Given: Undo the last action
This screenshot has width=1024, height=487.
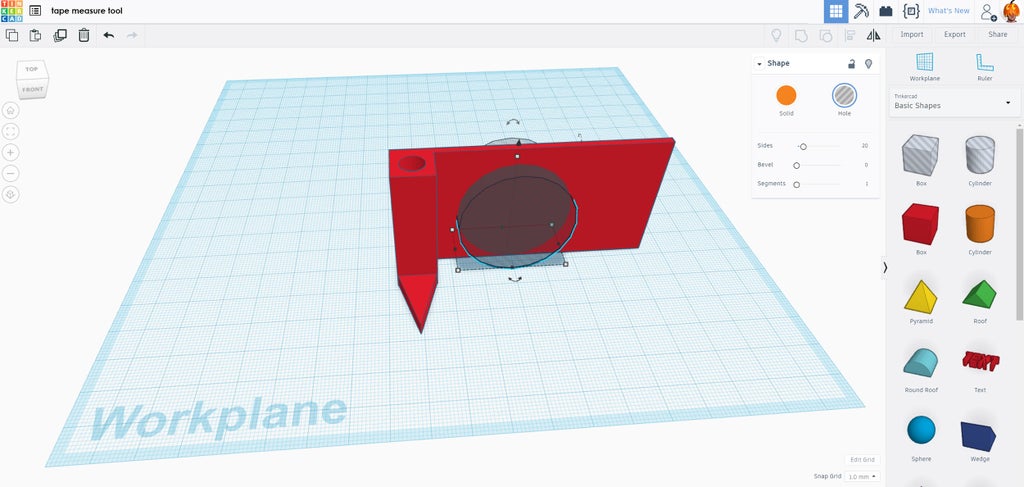Looking at the screenshot, I should (x=108, y=35).
